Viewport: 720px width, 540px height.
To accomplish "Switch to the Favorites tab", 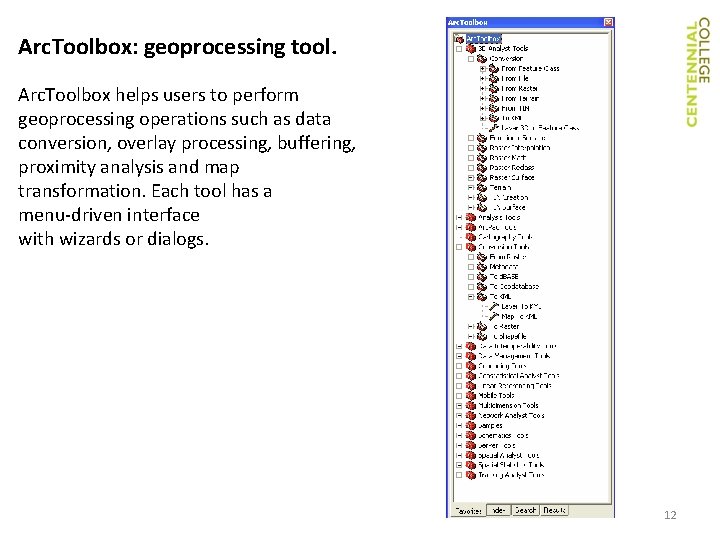I will 468,511.
